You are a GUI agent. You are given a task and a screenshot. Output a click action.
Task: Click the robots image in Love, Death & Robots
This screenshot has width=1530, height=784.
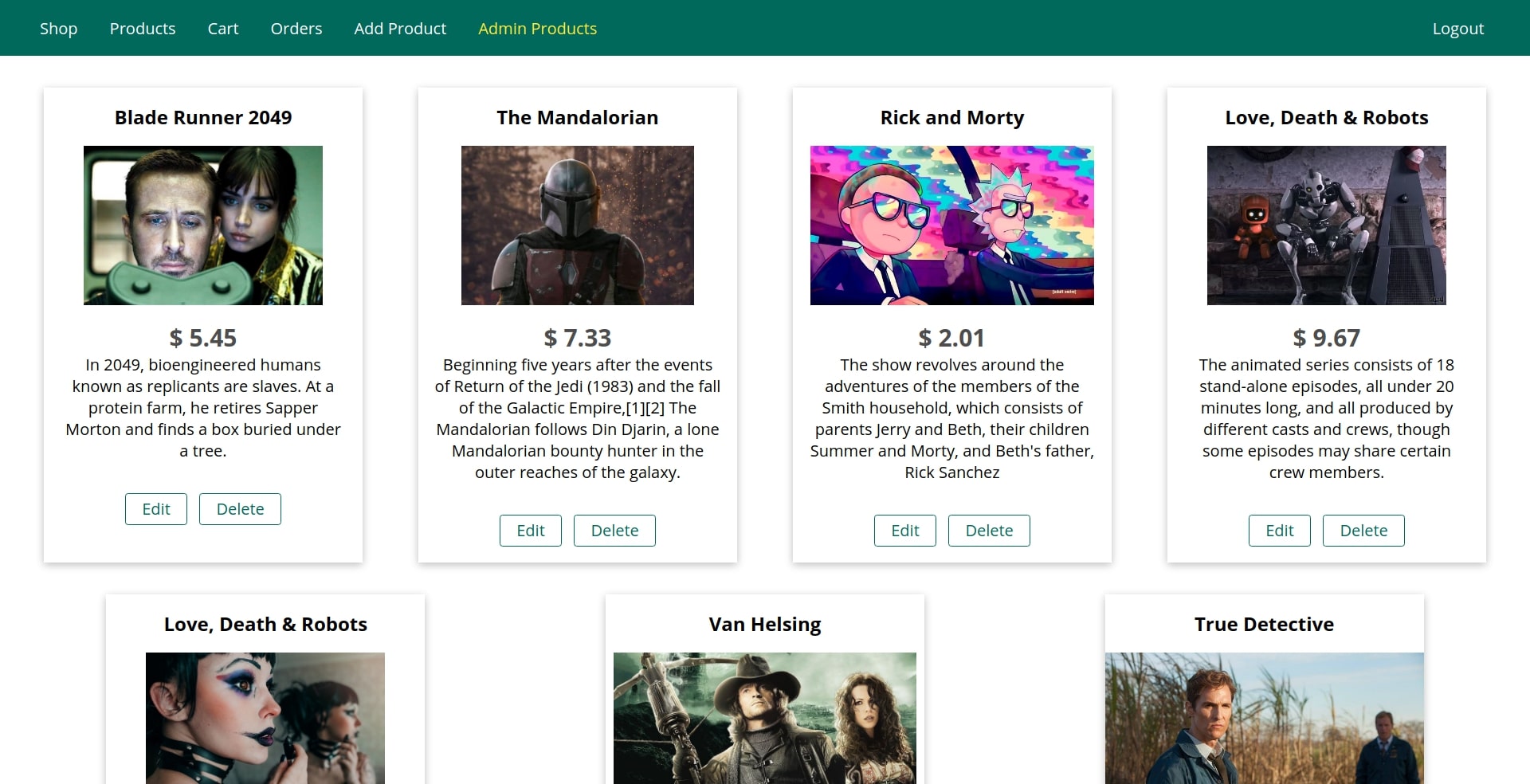click(x=1327, y=225)
